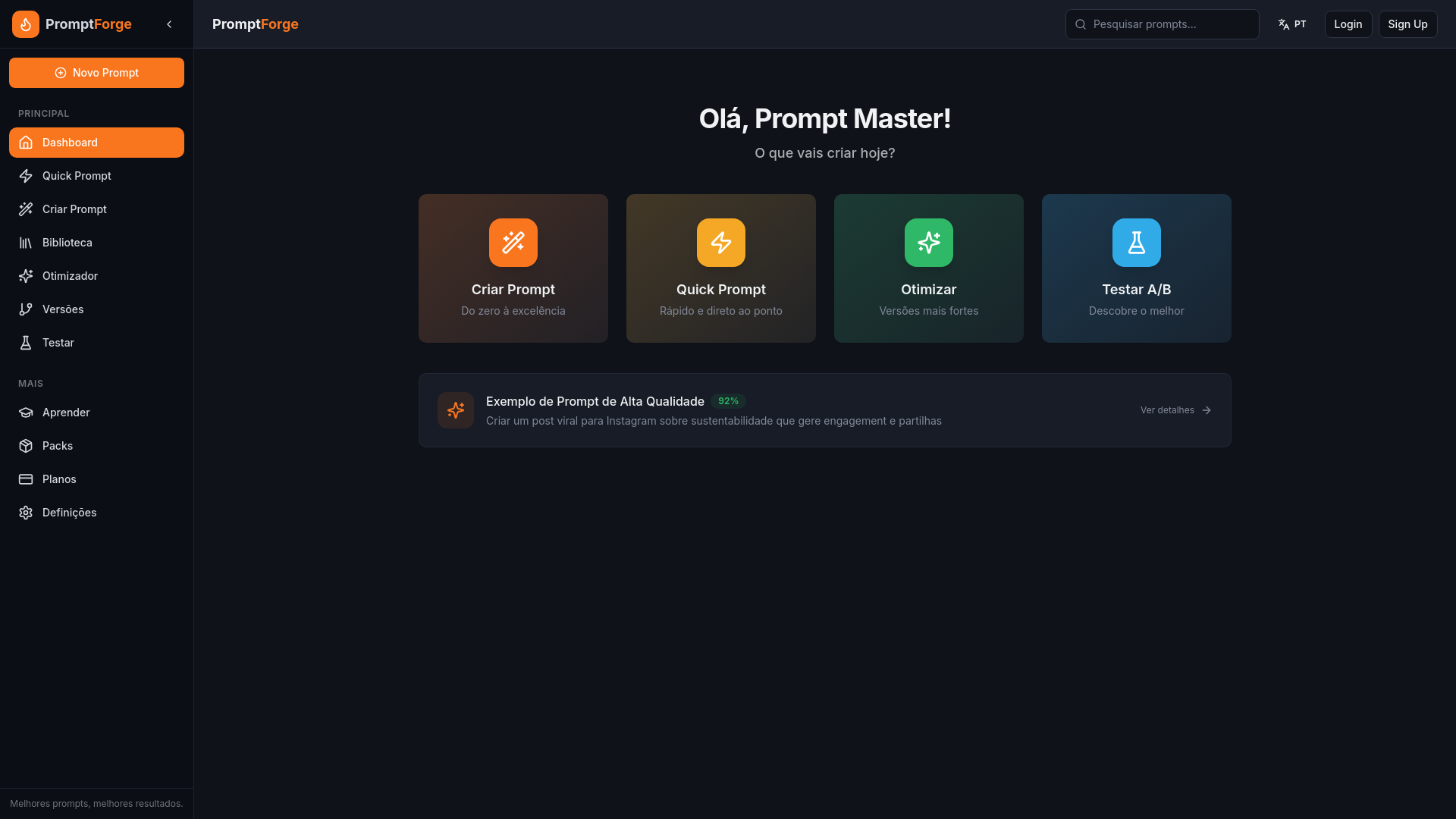The width and height of the screenshot is (1456, 819).
Task: Click the Aprender graduation cap icon
Action: pyautogui.click(x=26, y=413)
